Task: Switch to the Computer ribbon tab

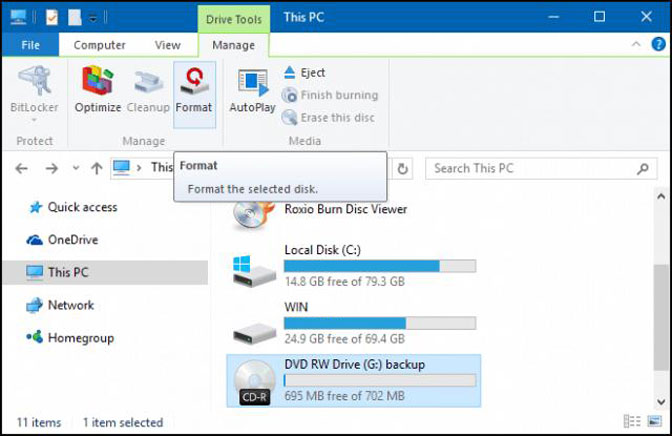Action: click(99, 45)
